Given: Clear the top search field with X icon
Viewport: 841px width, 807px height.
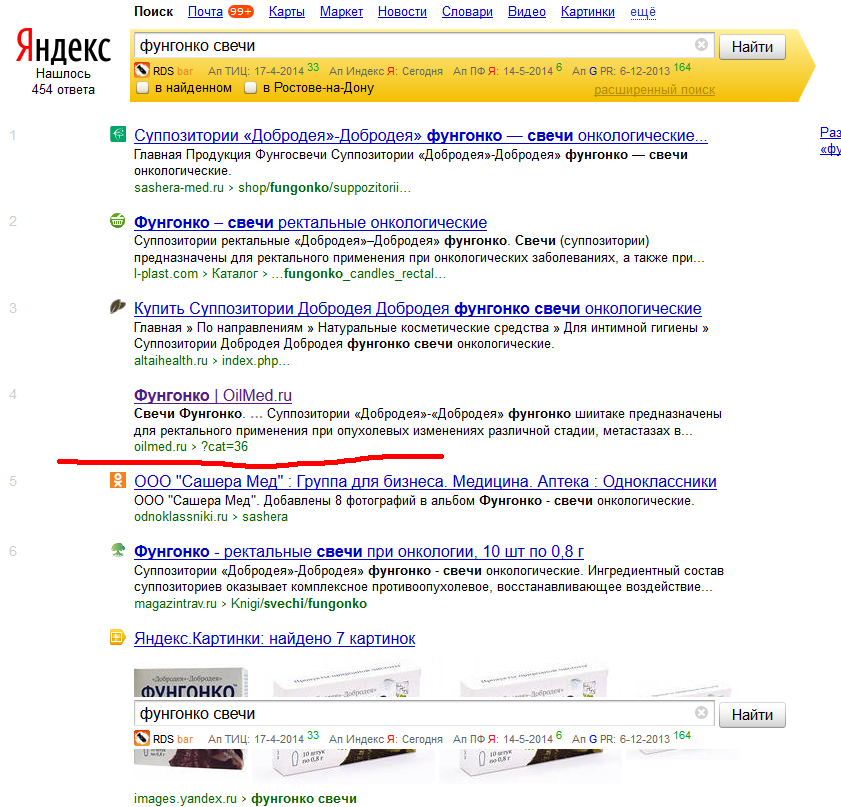Looking at the screenshot, I should click(701, 45).
